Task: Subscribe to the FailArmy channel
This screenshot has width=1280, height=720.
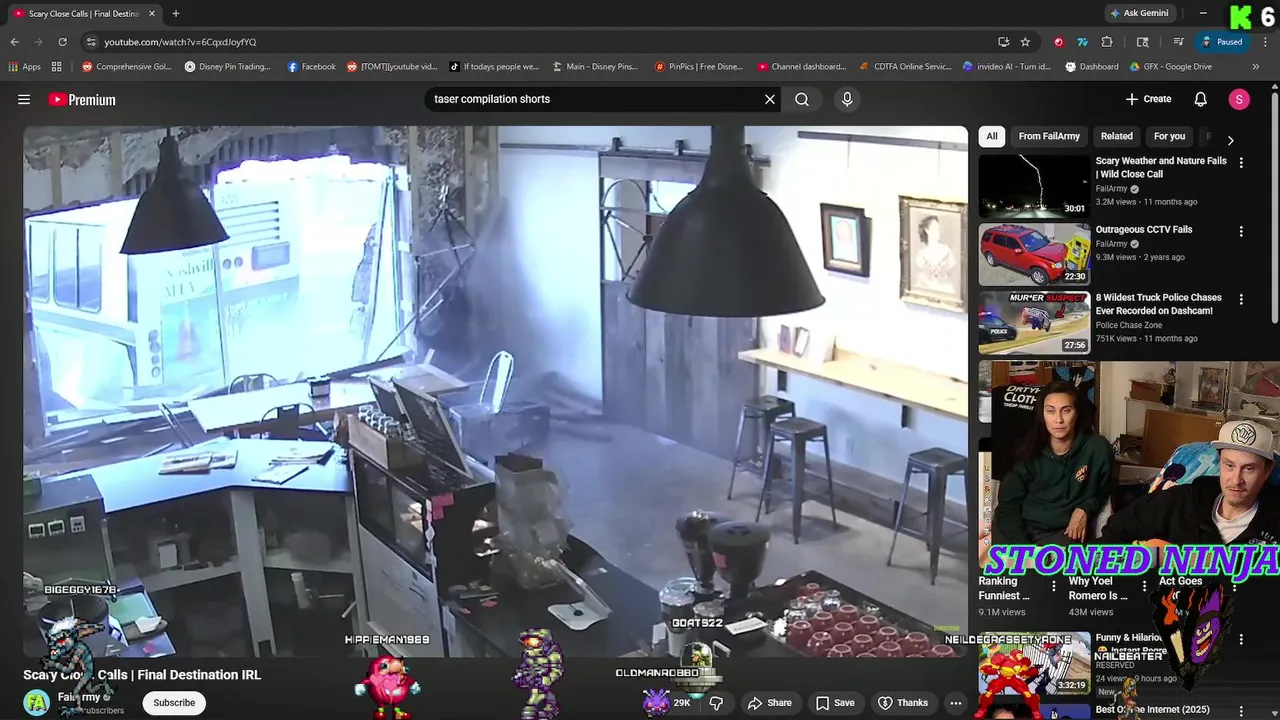Action: tap(174, 703)
